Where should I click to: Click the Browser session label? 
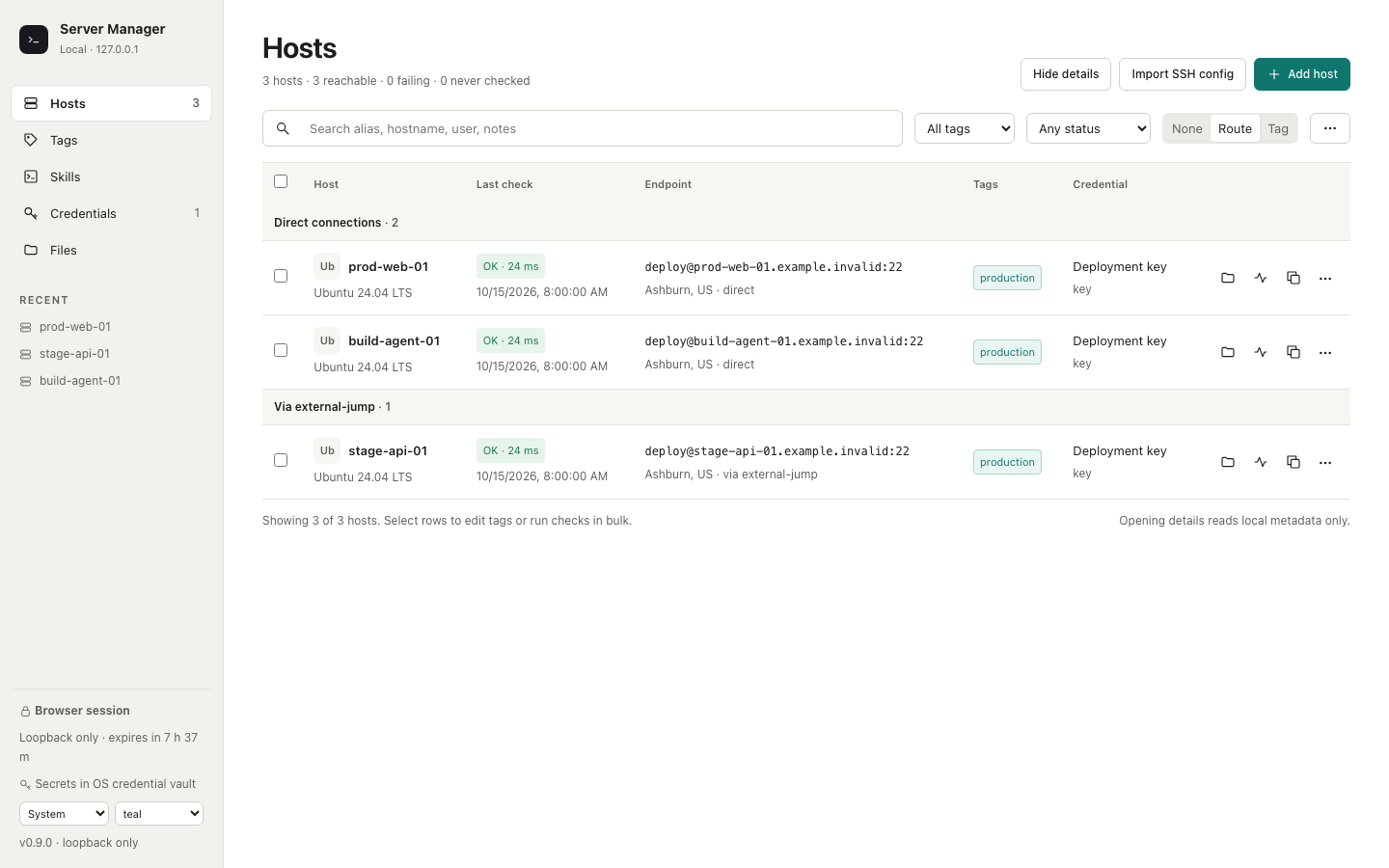click(82, 711)
